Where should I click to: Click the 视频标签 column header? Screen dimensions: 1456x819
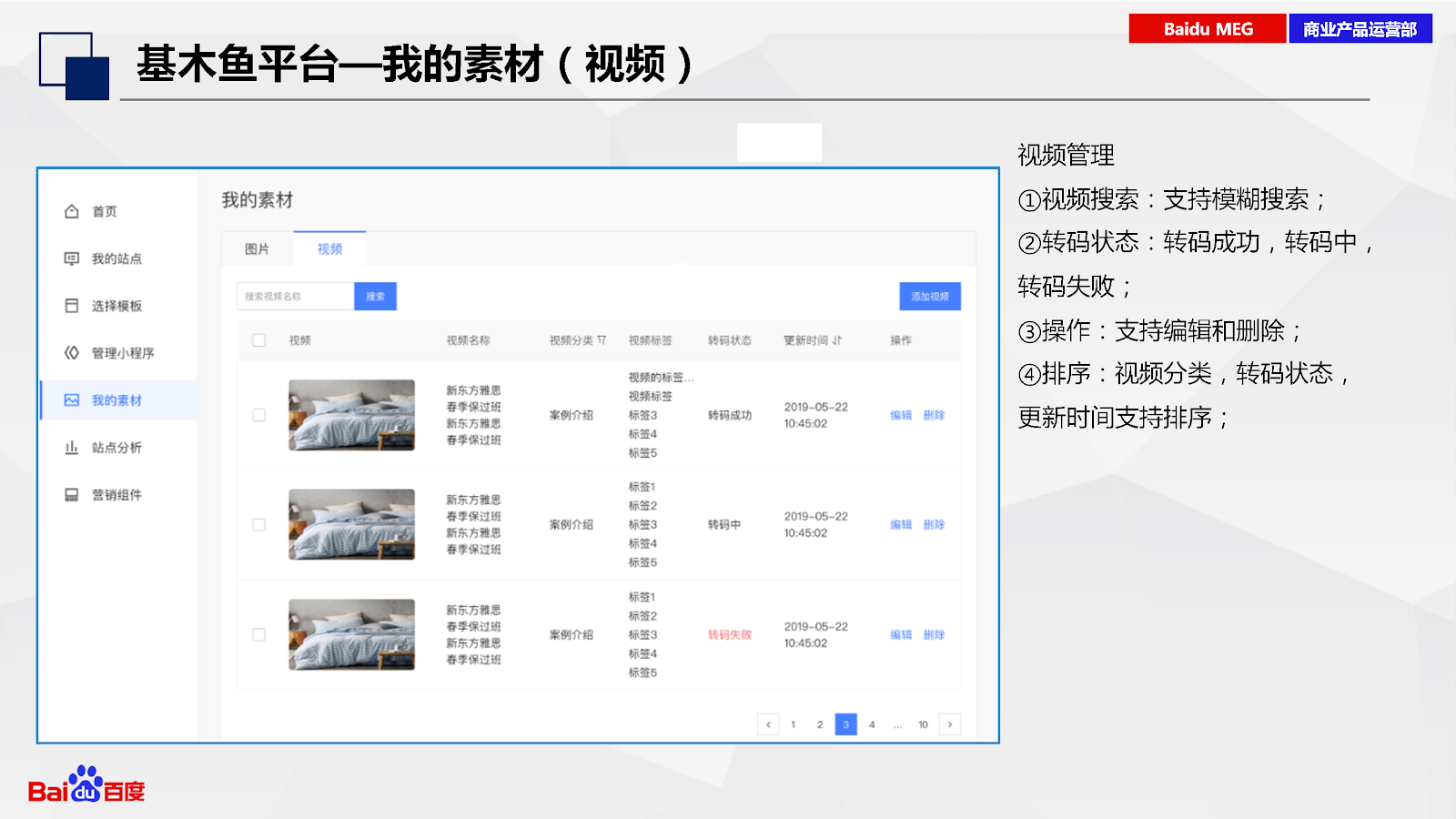(651, 340)
